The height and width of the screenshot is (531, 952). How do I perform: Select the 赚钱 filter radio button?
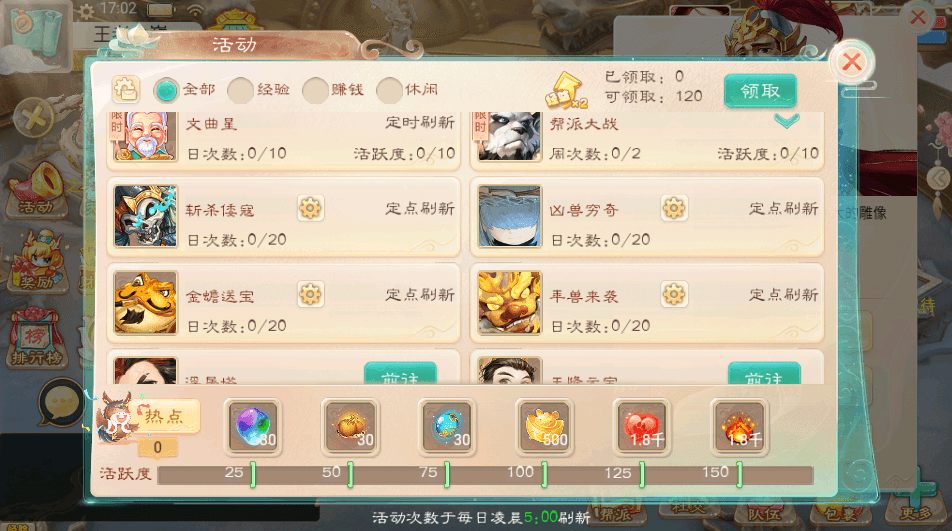315,90
